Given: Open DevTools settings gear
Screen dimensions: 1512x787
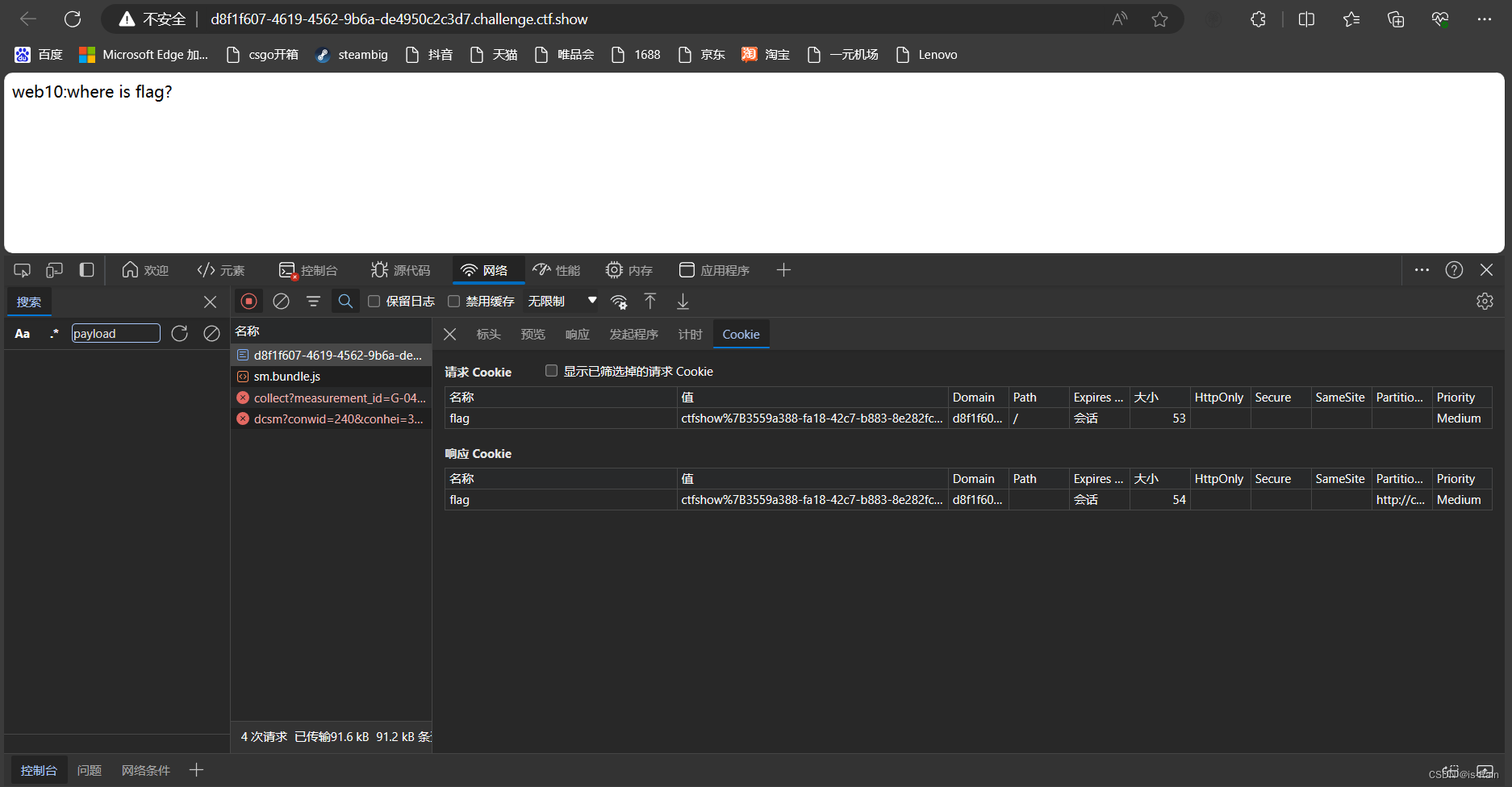Looking at the screenshot, I should click(1485, 301).
